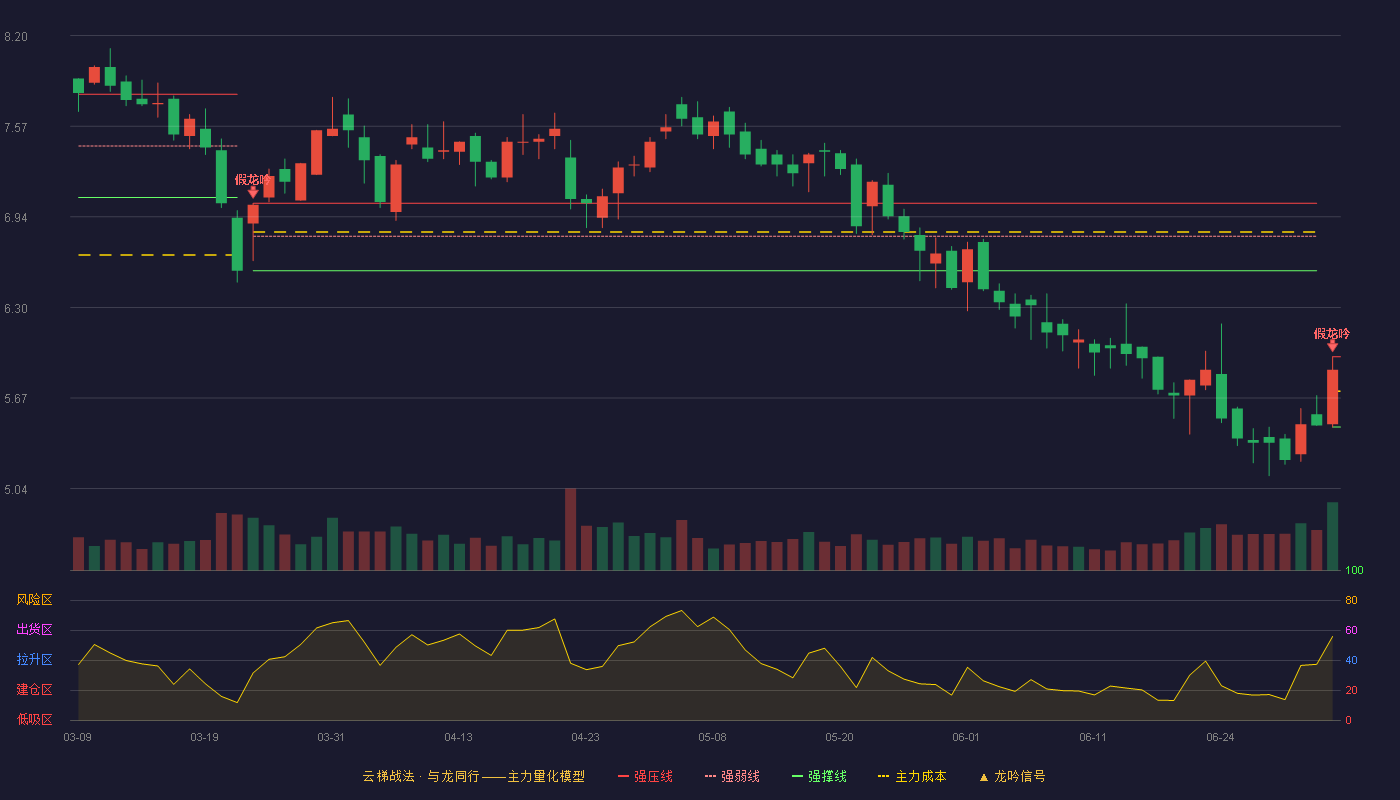Click the 06-11 date label

pyautogui.click(x=1093, y=737)
